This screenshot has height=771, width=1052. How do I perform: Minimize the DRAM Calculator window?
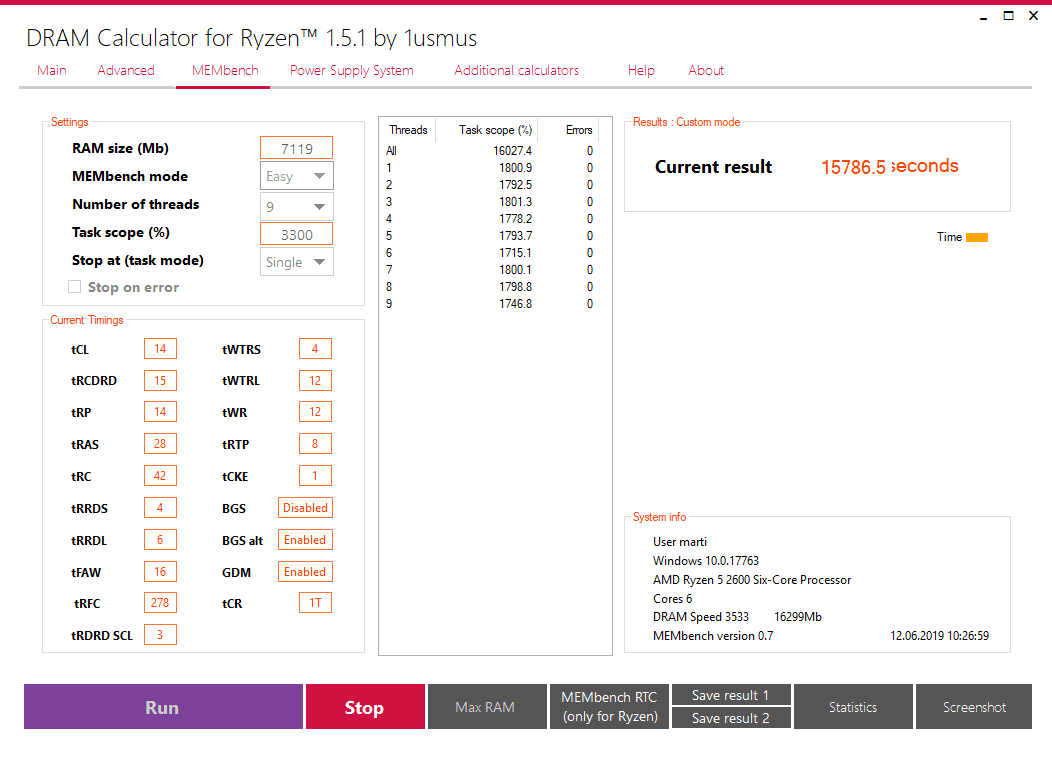tap(984, 17)
